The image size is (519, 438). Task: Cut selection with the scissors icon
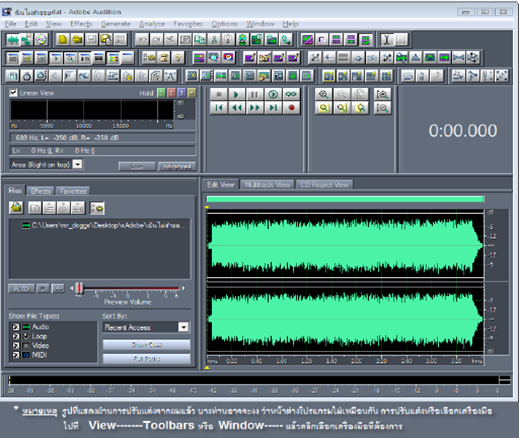[x=214, y=40]
